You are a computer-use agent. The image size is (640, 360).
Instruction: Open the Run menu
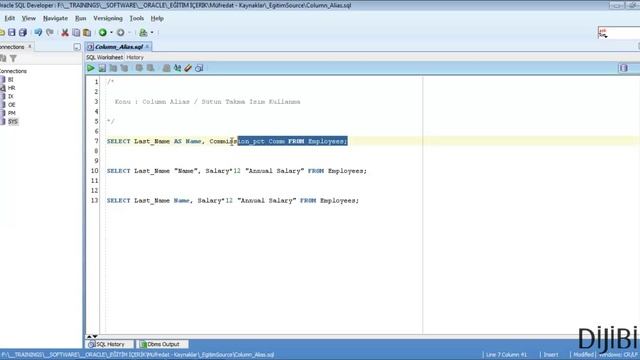click(80, 18)
